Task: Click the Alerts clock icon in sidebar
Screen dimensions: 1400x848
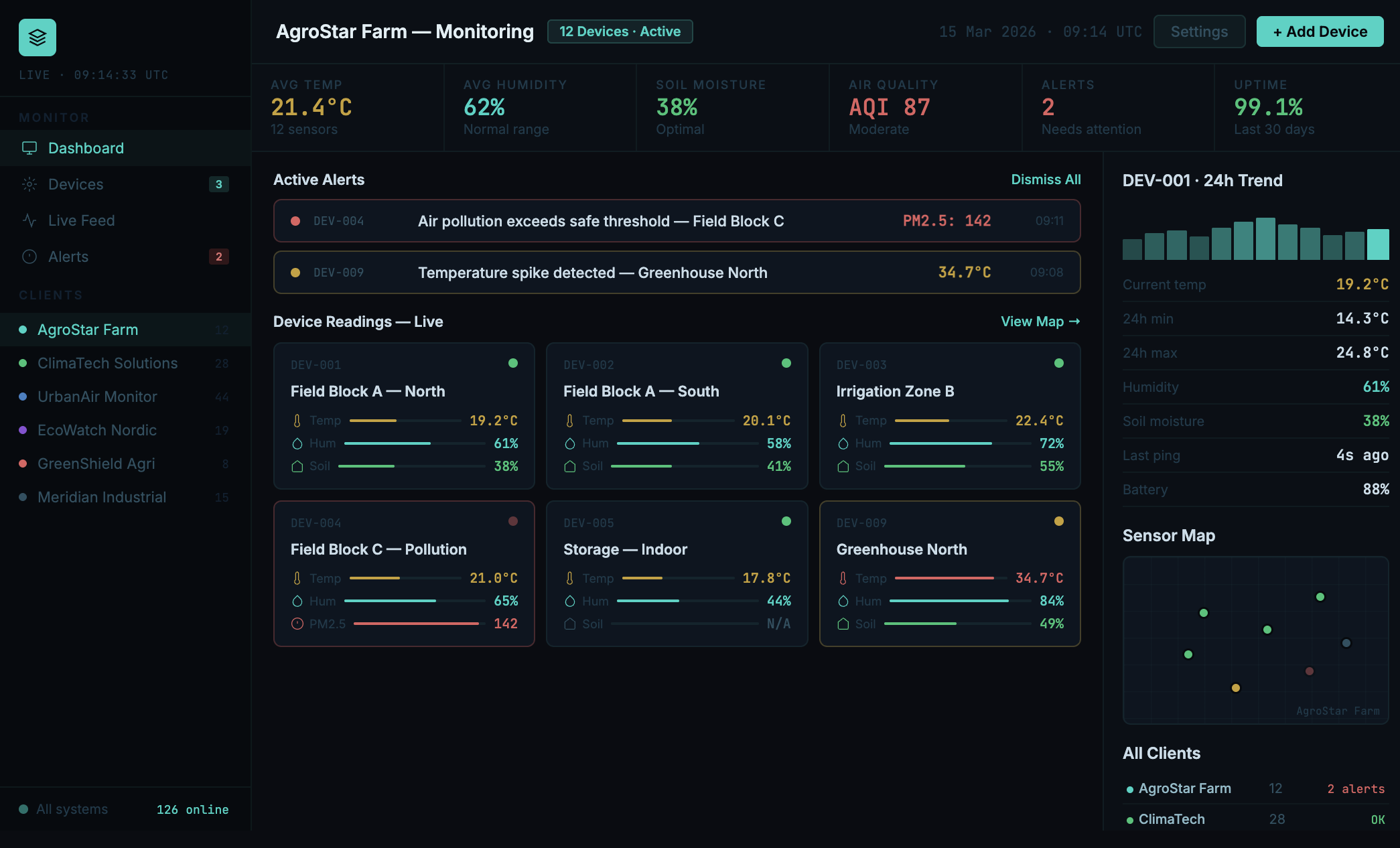Action: [29, 257]
